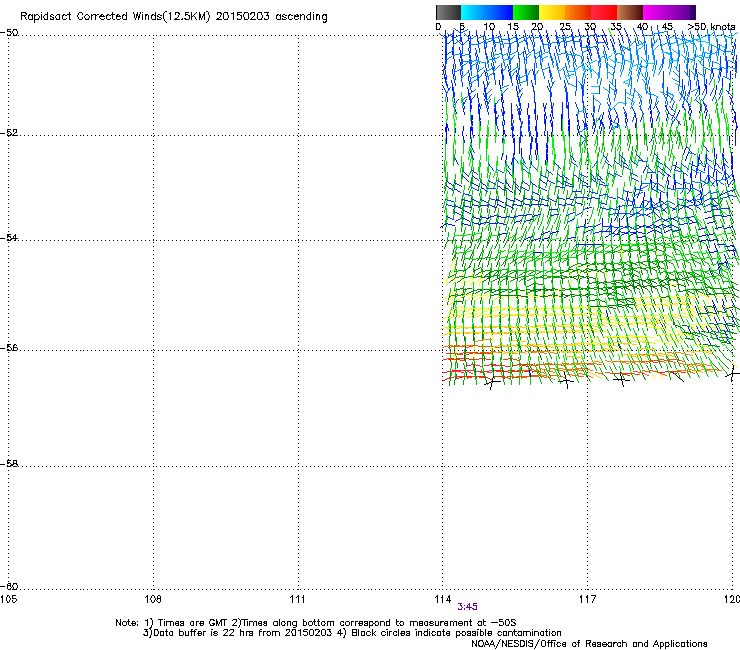740x650 pixels.
Task: Click the 114 longitude axis label
Action: click(442, 599)
